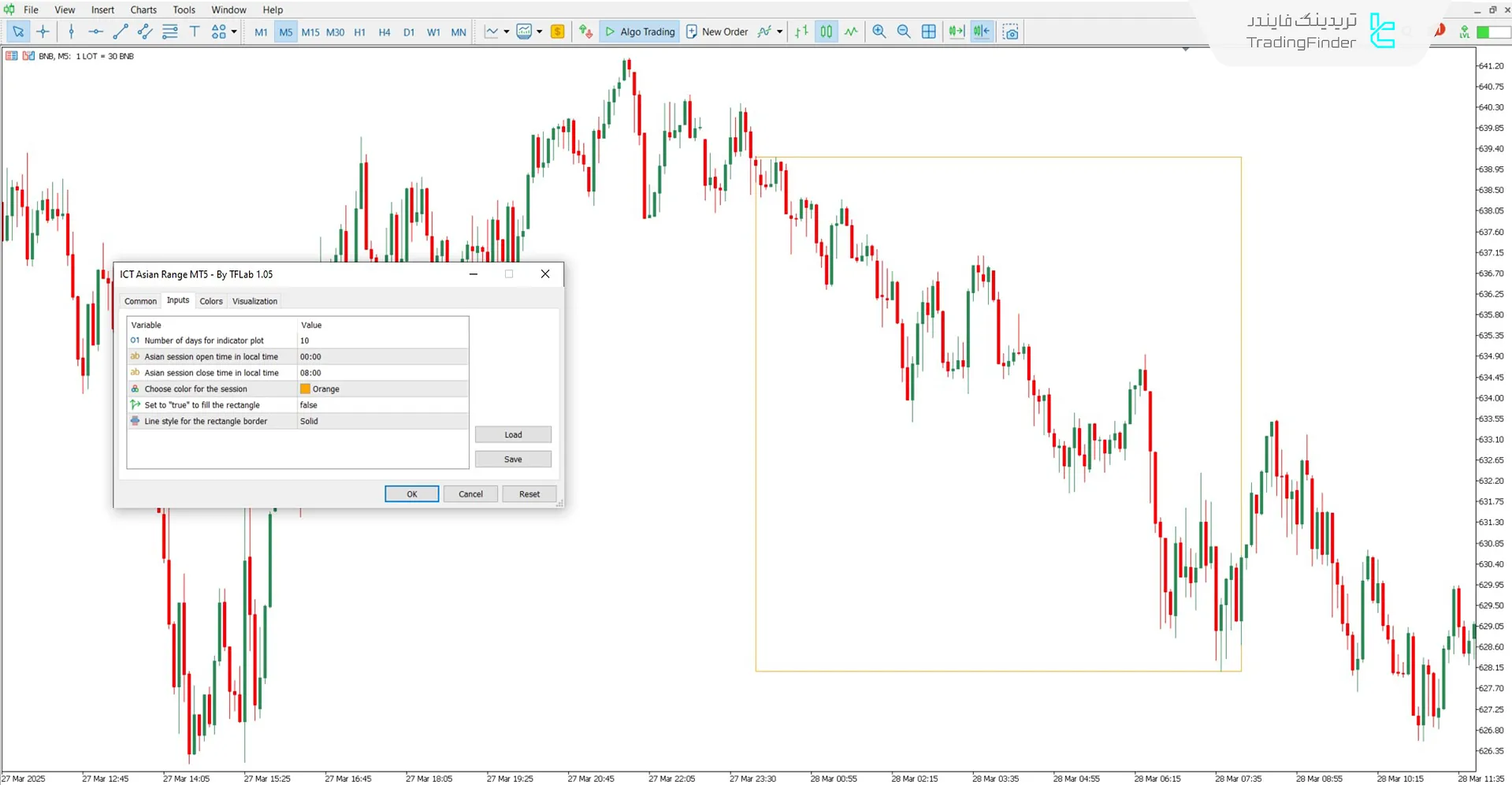The image size is (1512, 785).
Task: Expand the chart templates dropdown arrow
Action: (x=539, y=32)
